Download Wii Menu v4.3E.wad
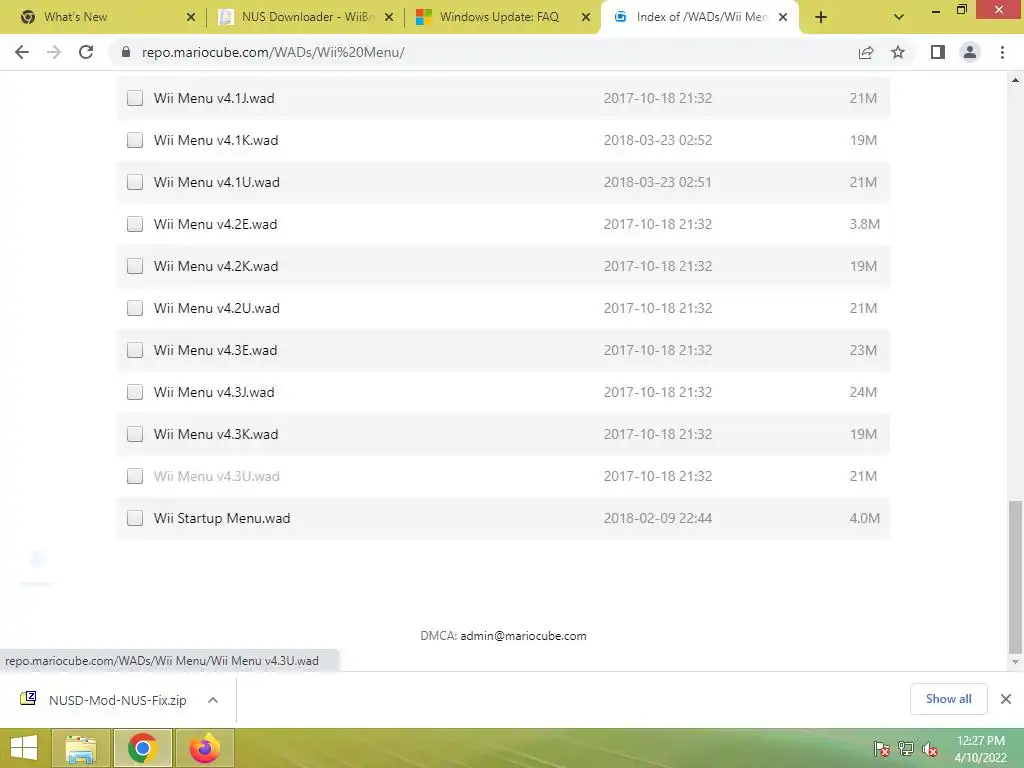Screen dimensions: 1024x768 coord(216,350)
